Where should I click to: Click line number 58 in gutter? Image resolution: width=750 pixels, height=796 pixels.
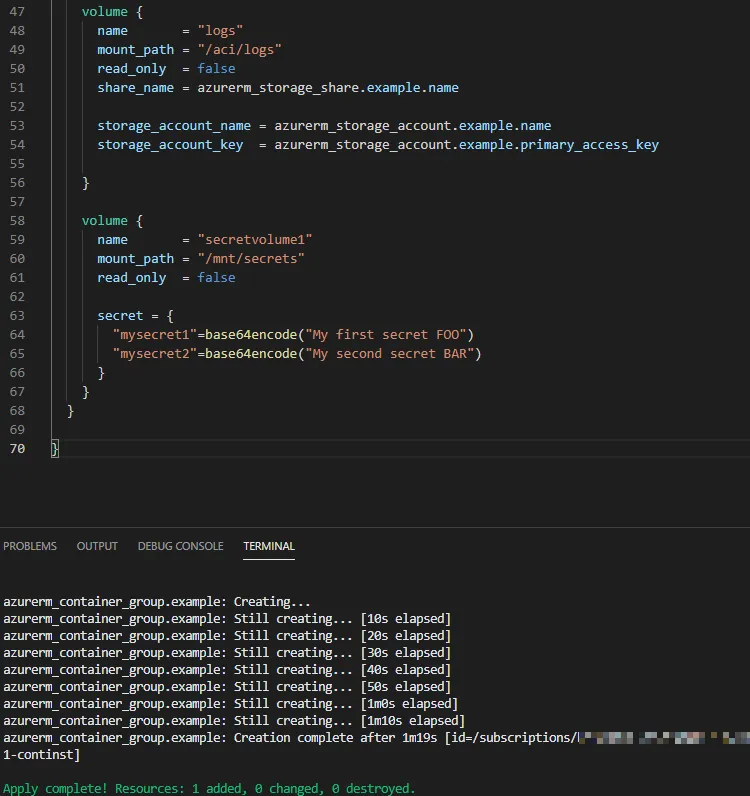[x=17, y=221]
